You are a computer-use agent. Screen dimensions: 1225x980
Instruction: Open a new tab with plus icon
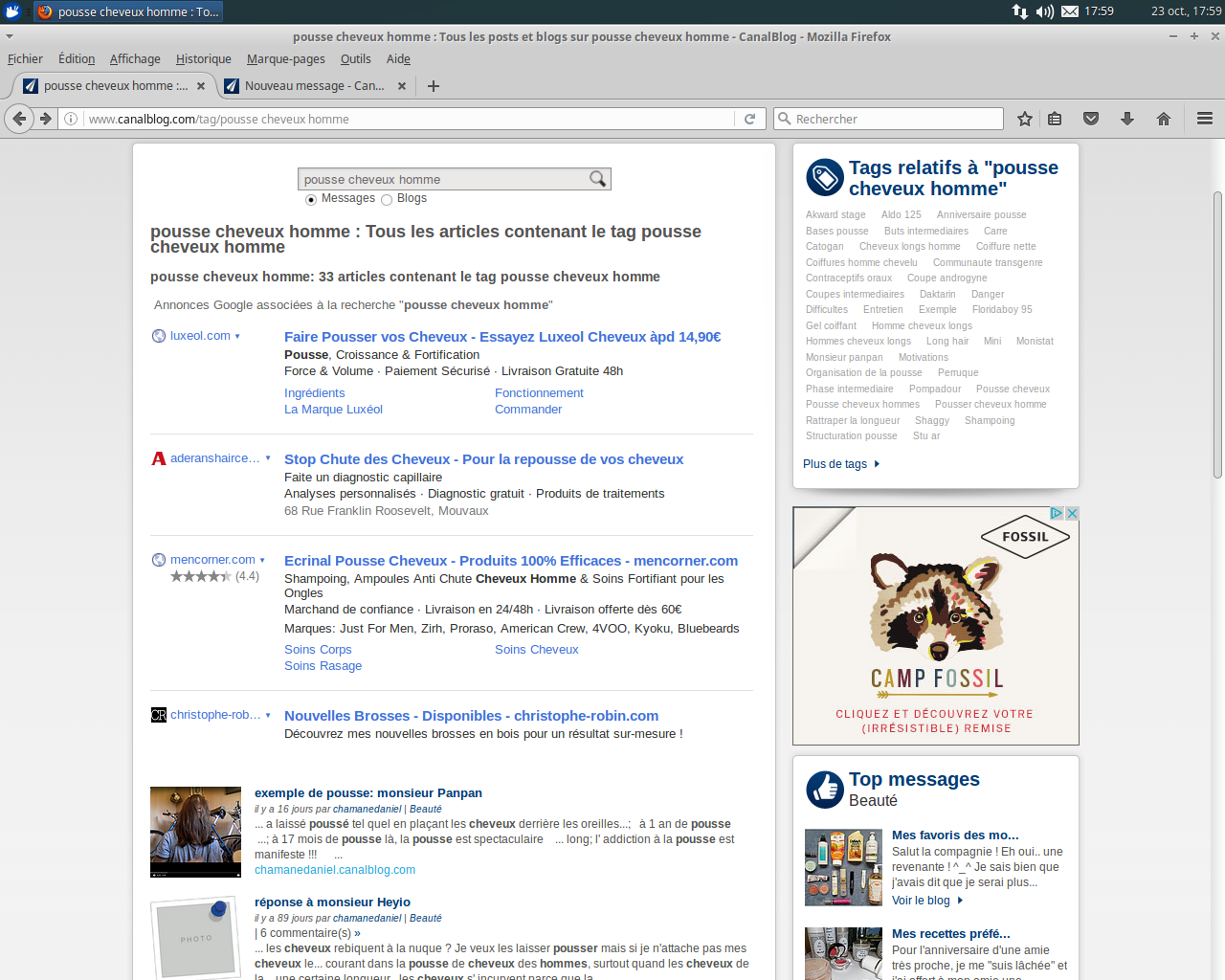pos(434,86)
